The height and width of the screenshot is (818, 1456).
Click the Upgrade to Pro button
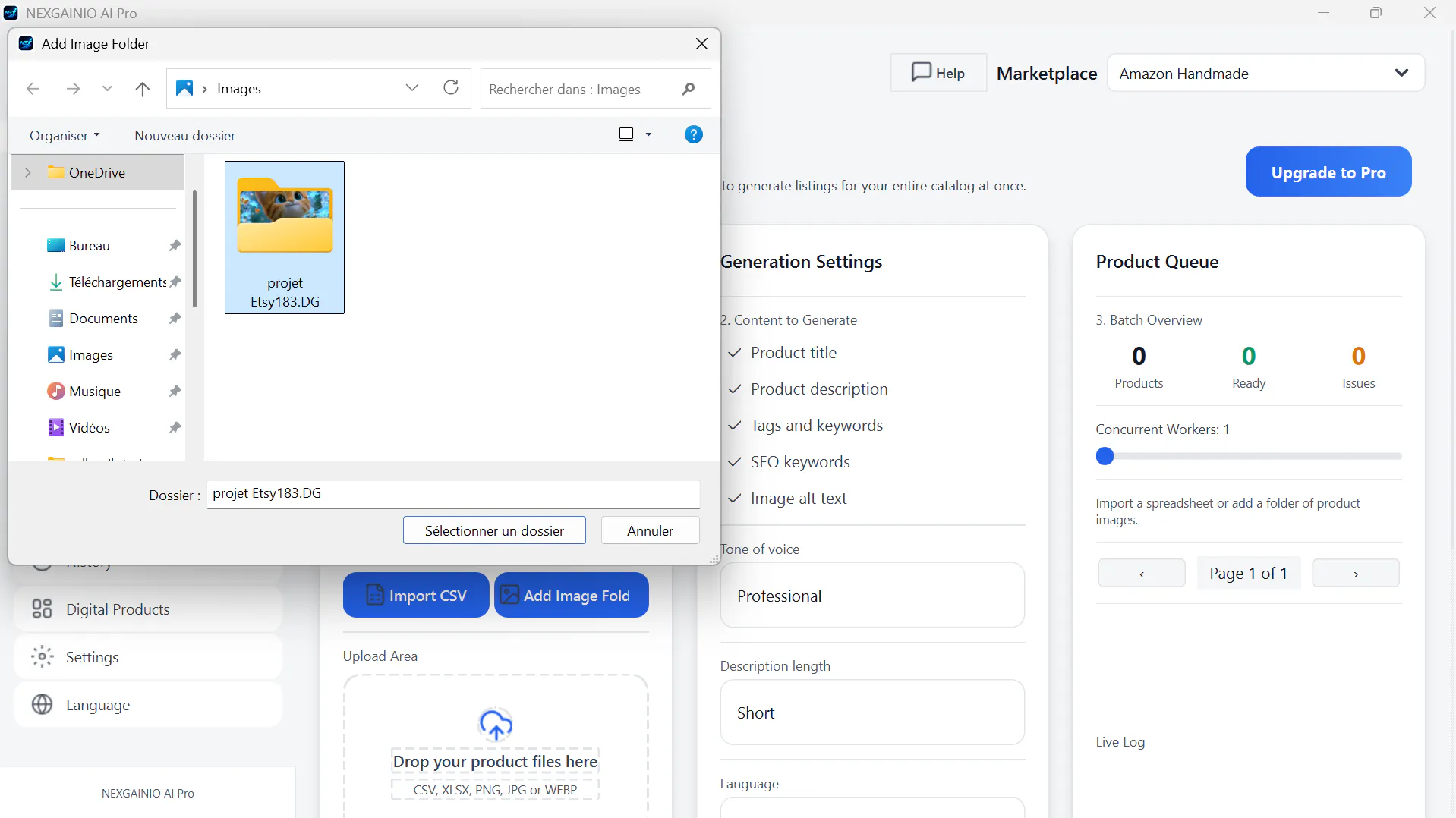1328,172
